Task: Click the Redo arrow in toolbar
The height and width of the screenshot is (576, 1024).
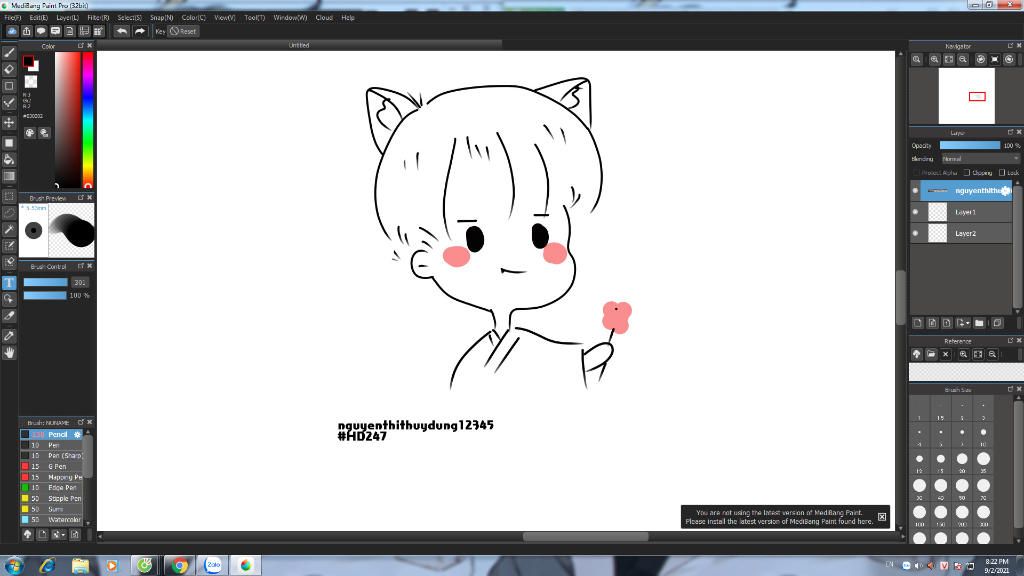Action: tap(140, 31)
